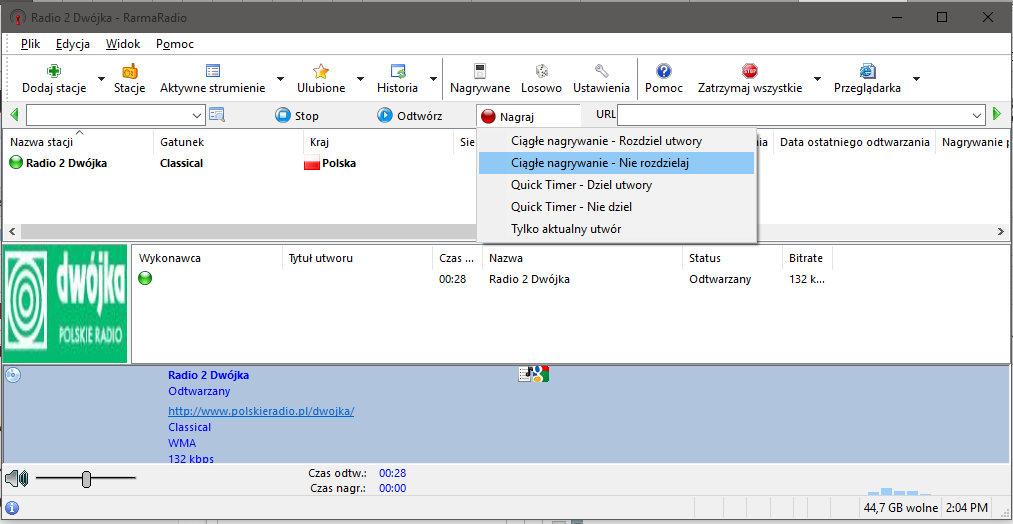Click the Classical genre cell

(x=182, y=163)
